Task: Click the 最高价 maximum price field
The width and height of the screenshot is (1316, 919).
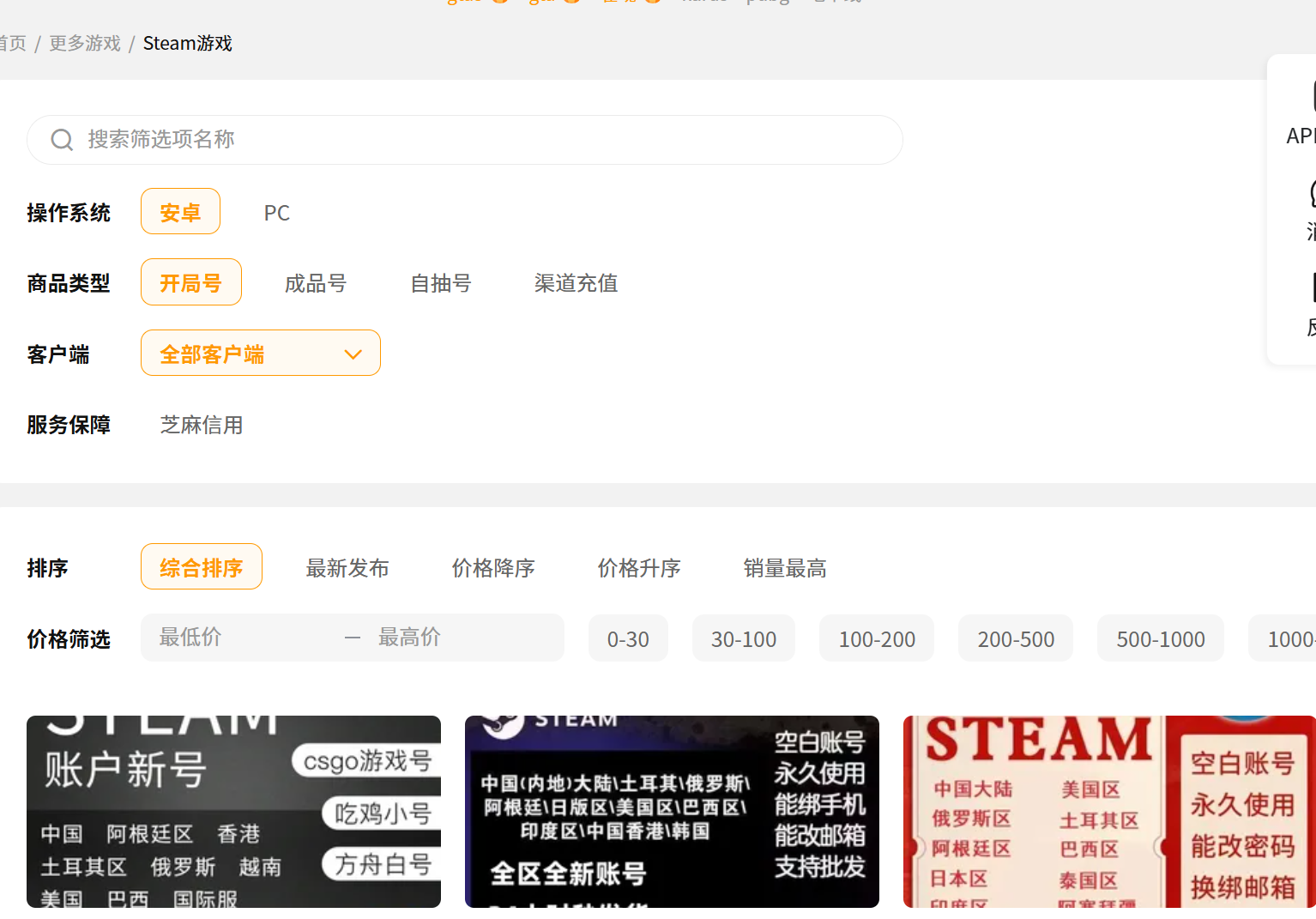Action: tap(463, 638)
